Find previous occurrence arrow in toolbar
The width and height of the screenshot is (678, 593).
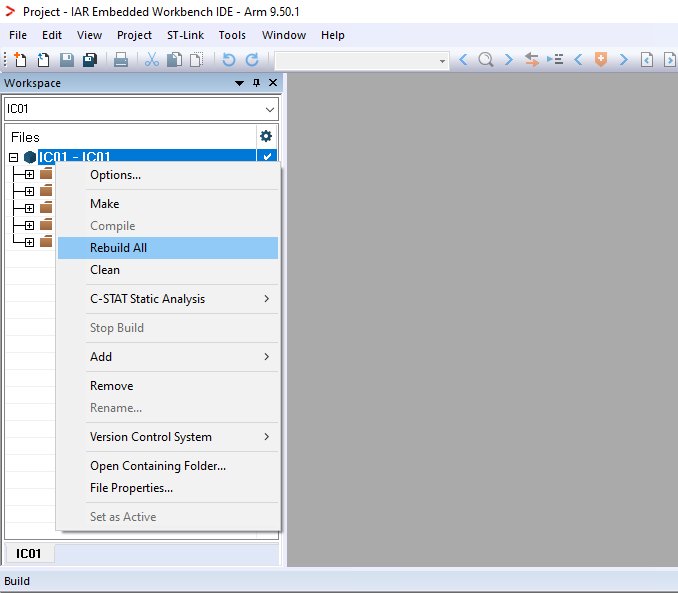point(463,59)
